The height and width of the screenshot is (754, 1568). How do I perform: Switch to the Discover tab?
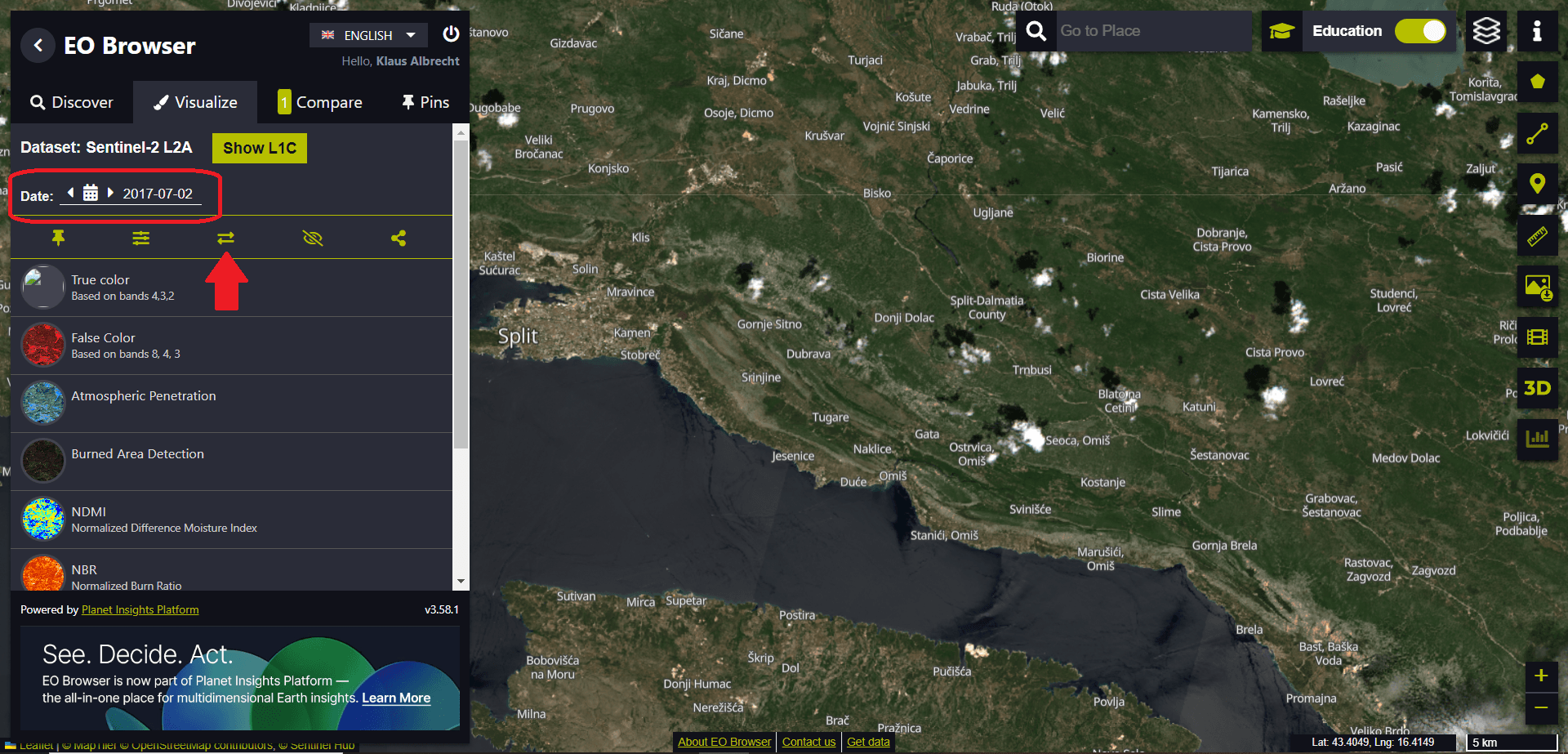click(x=72, y=102)
